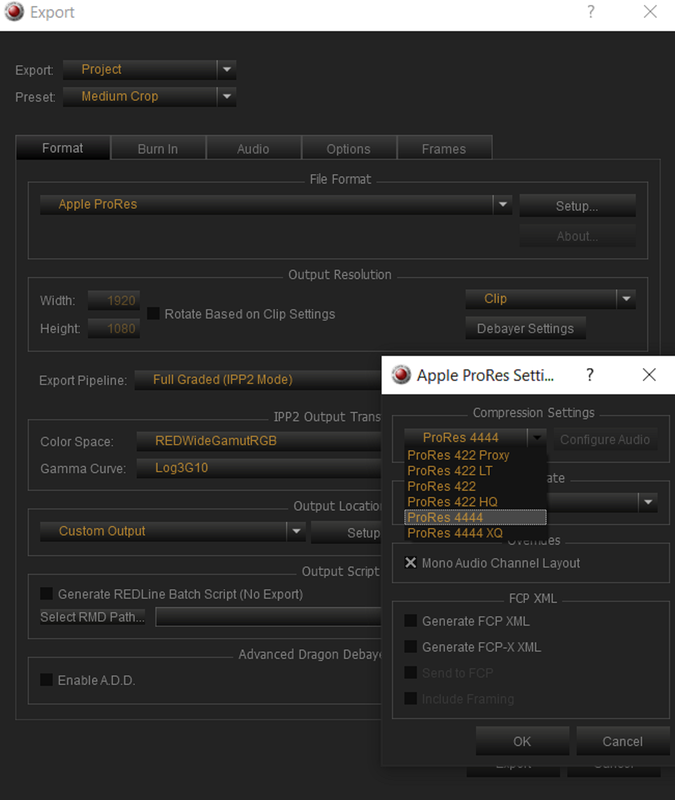Open Debayer Settings
Image resolution: width=675 pixels, height=800 pixels.
coord(525,329)
